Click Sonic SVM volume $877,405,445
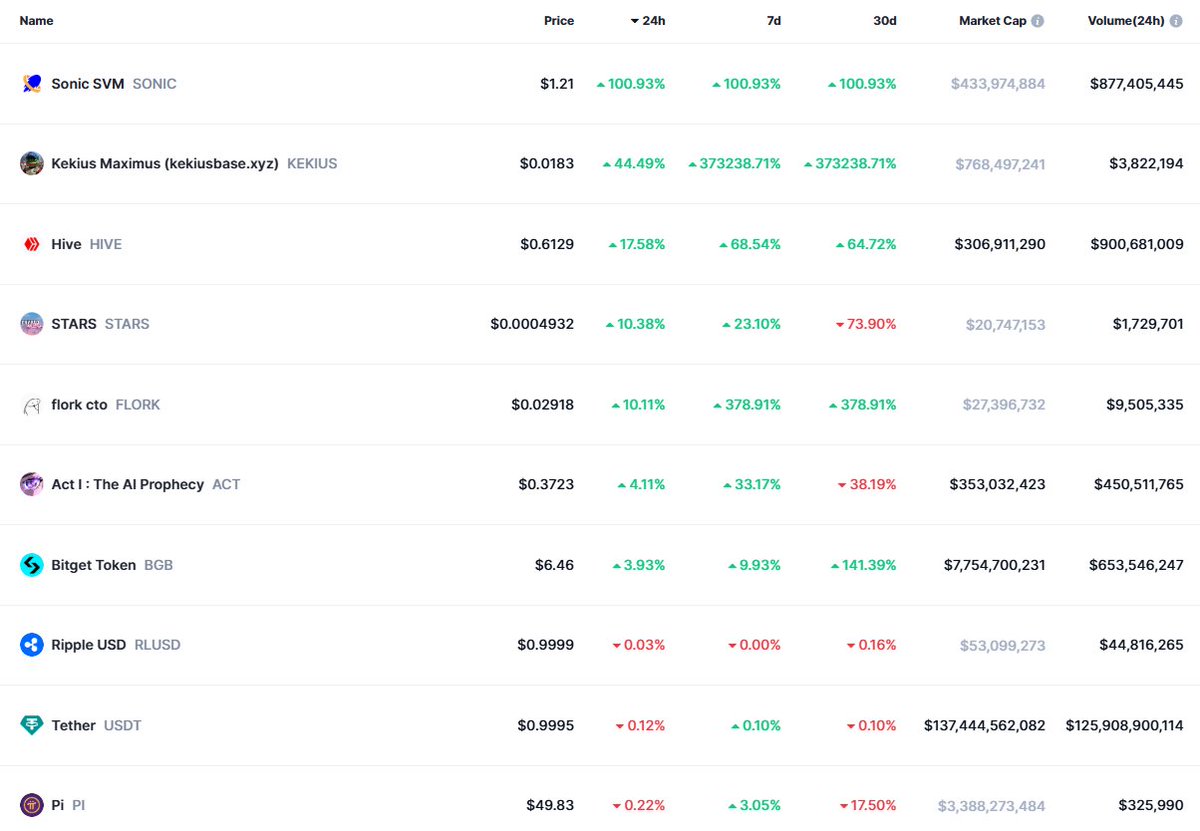Viewport: 1200px width, 831px height. 1137,84
